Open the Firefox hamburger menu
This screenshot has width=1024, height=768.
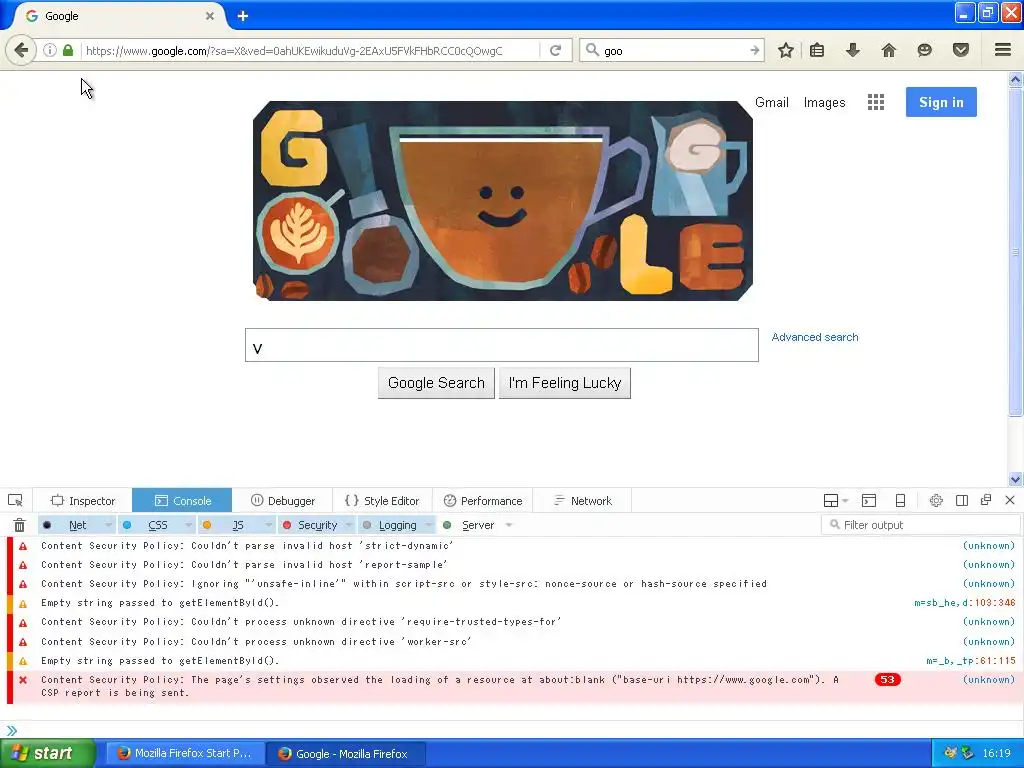pyautogui.click(x=1003, y=50)
